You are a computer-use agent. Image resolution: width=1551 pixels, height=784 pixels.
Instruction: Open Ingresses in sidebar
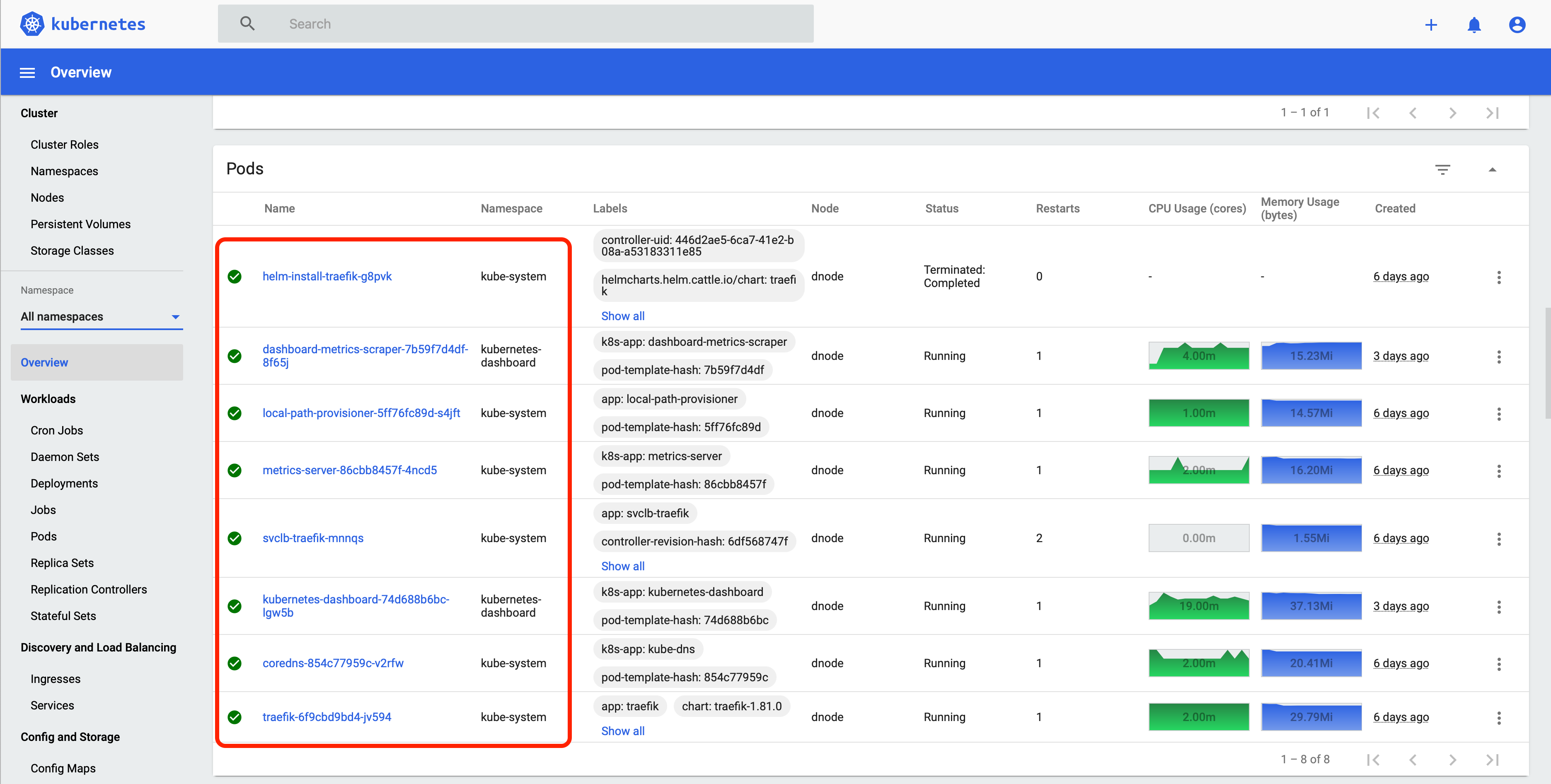(56, 679)
